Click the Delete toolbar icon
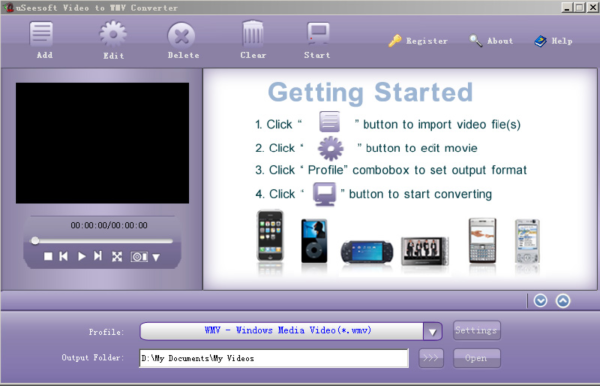The height and width of the screenshot is (386, 600). point(181,36)
